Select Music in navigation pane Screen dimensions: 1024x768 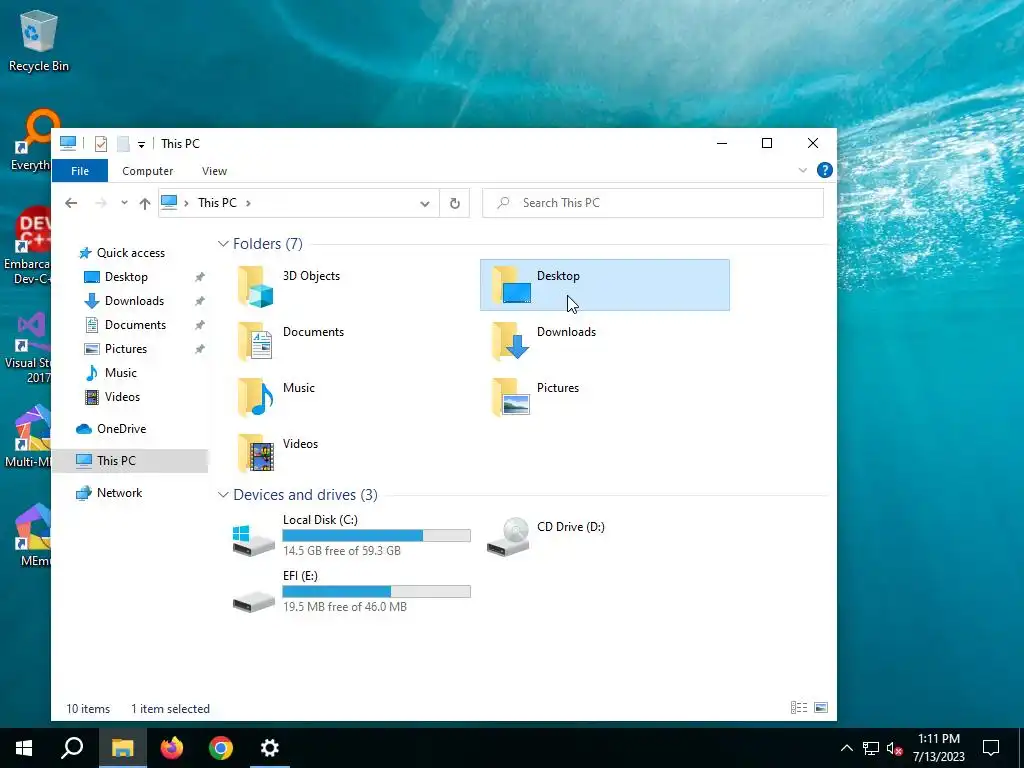click(x=120, y=373)
